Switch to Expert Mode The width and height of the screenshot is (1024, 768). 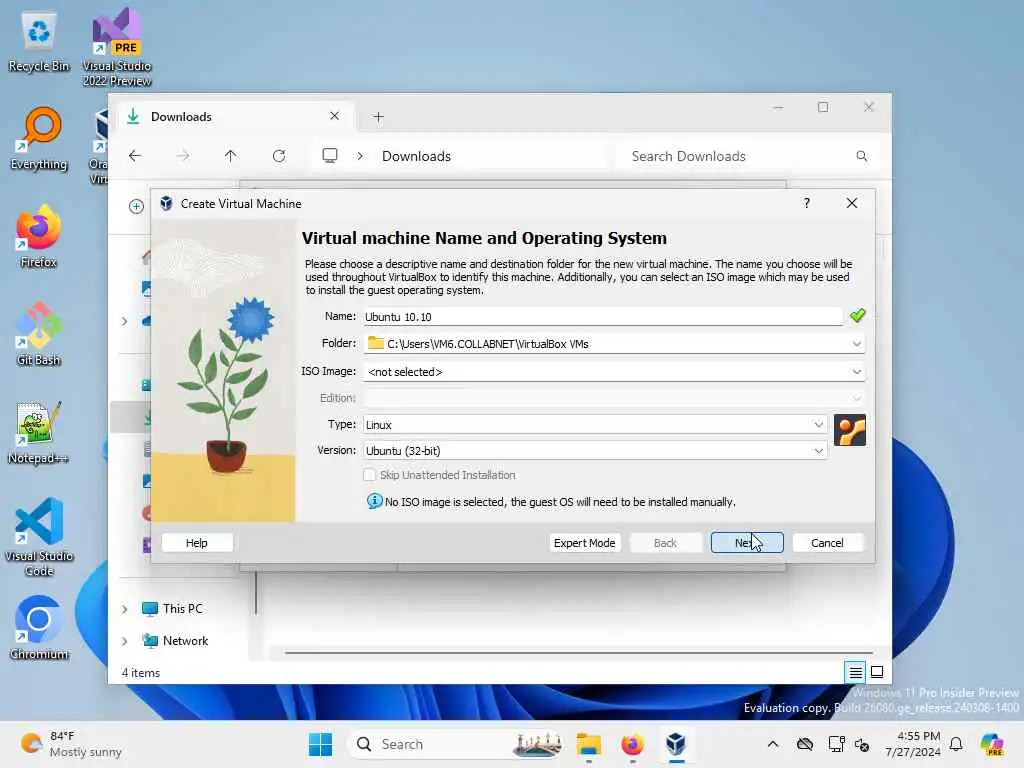[584, 543]
